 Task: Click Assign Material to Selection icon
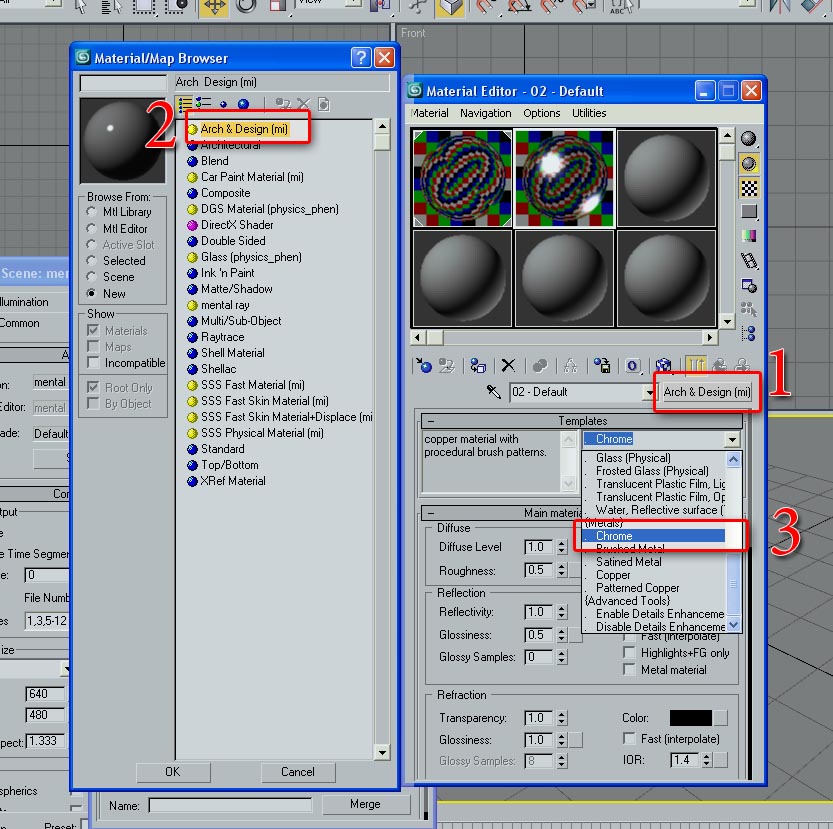point(478,365)
